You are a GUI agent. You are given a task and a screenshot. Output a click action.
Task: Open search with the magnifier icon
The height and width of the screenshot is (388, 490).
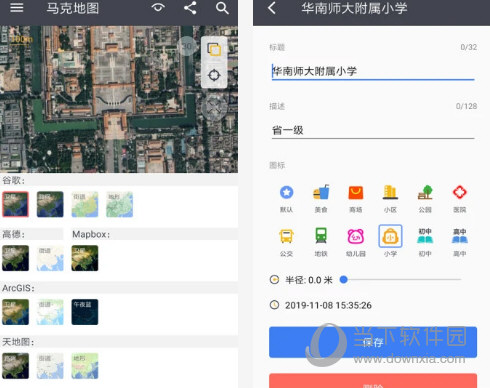(222, 8)
